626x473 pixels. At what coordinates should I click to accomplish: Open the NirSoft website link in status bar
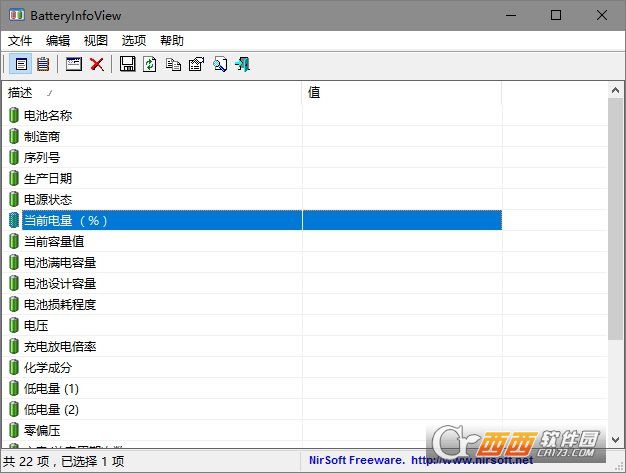click(472, 460)
